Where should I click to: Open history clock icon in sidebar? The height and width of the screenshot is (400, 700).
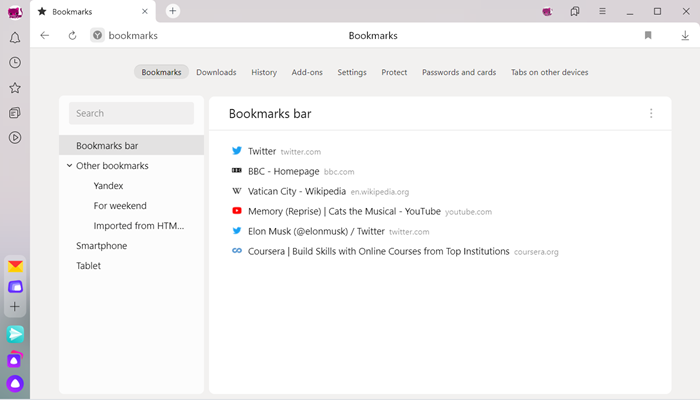point(15,62)
